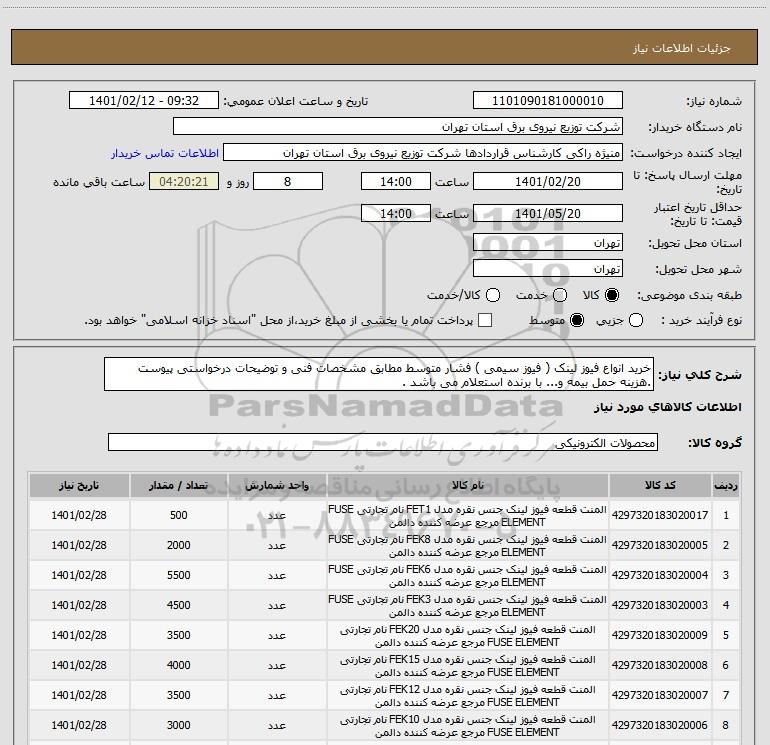Click the response deadline hour 14:00 field
This screenshot has width=770, height=745.
[x=396, y=181]
